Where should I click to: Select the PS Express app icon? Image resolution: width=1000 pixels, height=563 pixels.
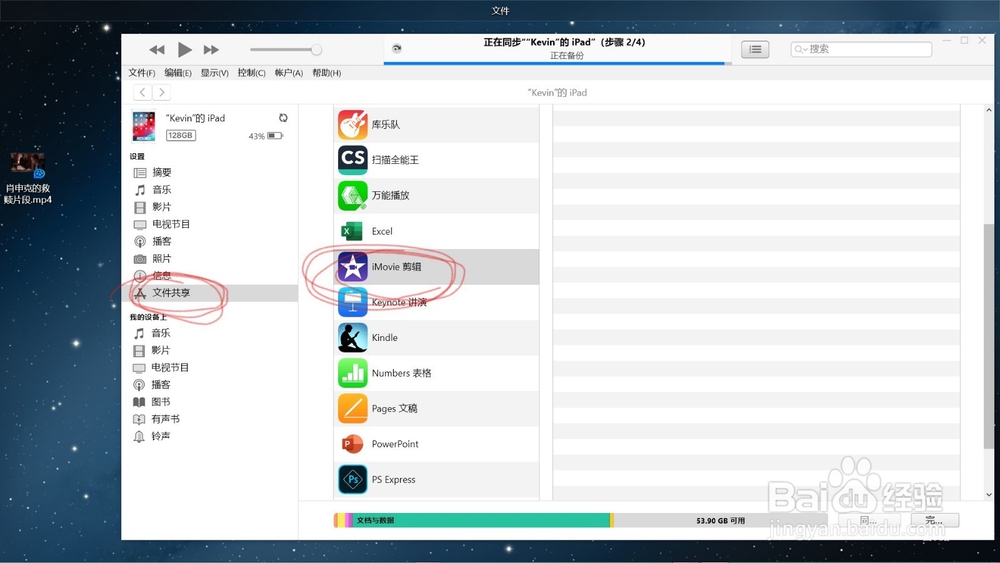click(x=352, y=479)
